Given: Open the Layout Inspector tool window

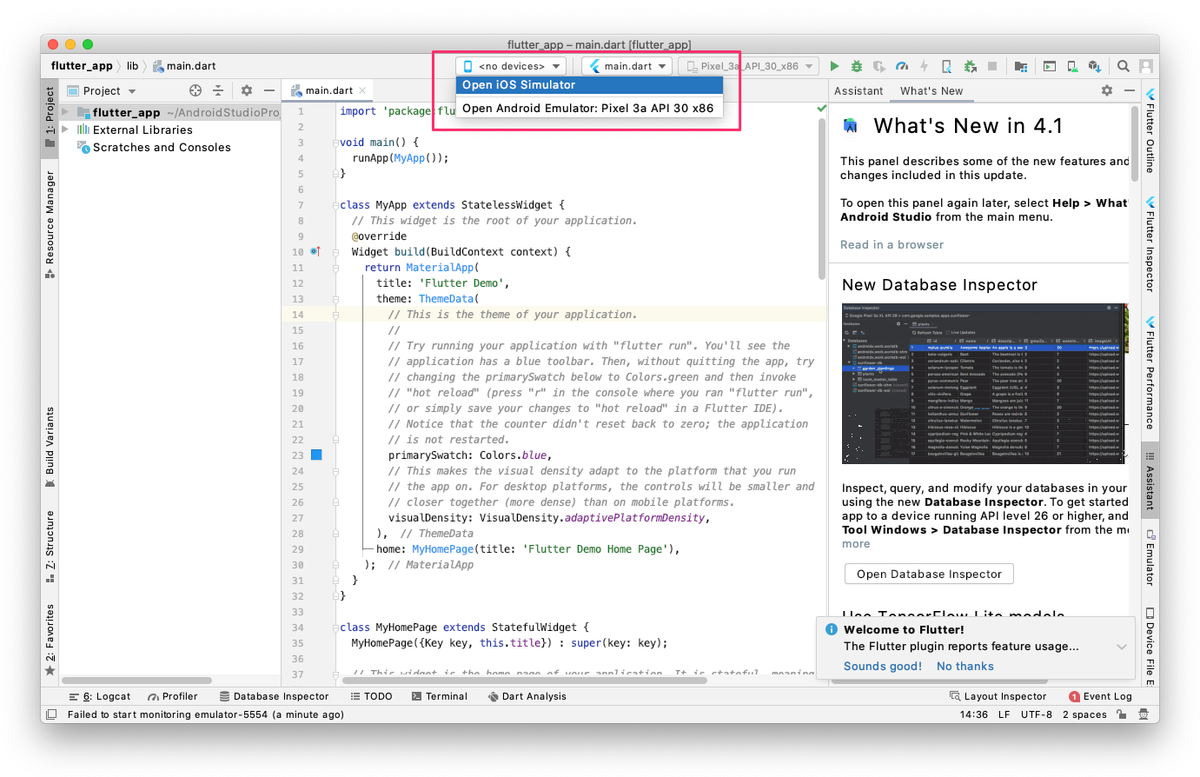Looking at the screenshot, I should 997,696.
